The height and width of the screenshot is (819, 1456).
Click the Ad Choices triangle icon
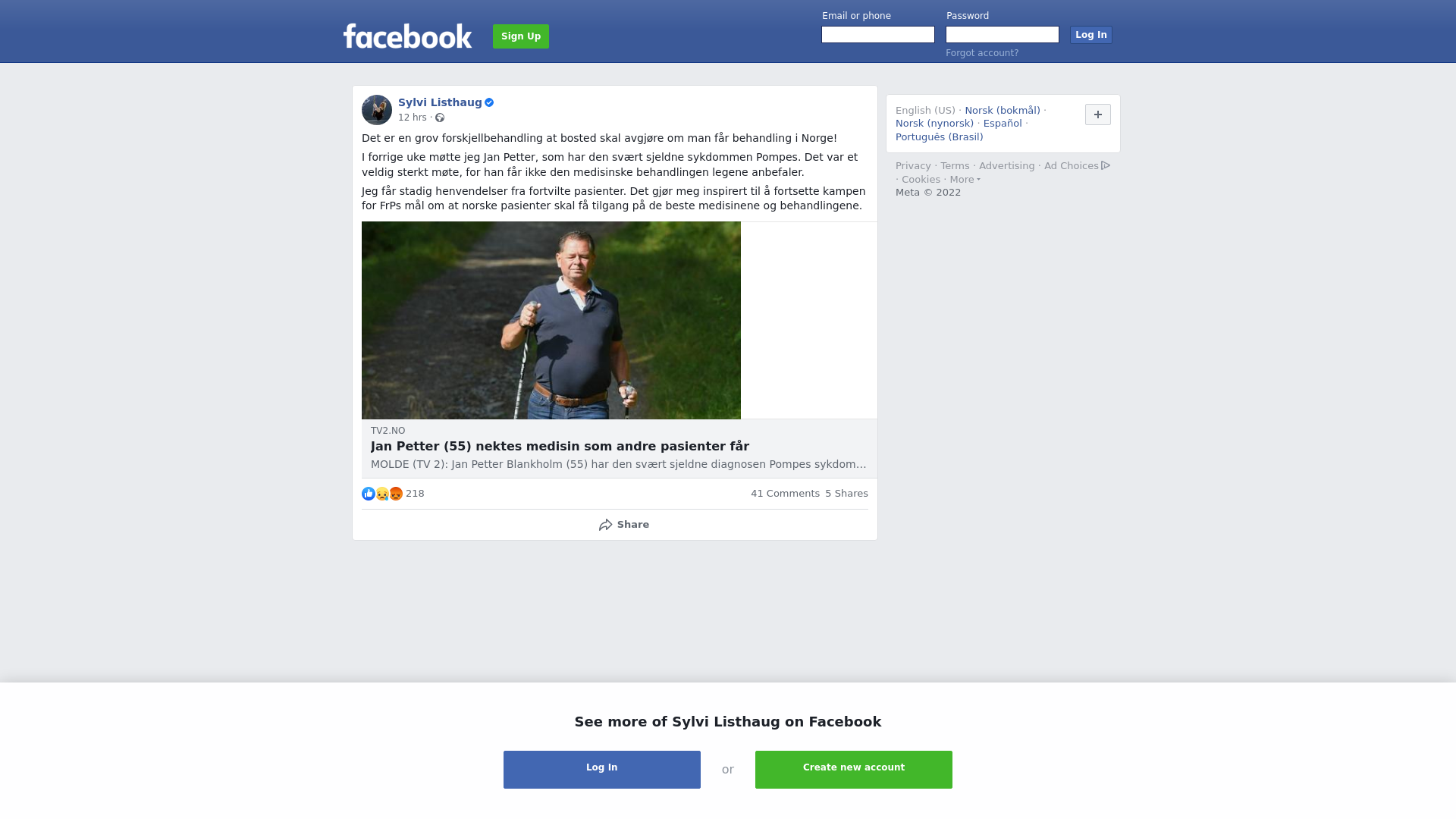[1106, 165]
